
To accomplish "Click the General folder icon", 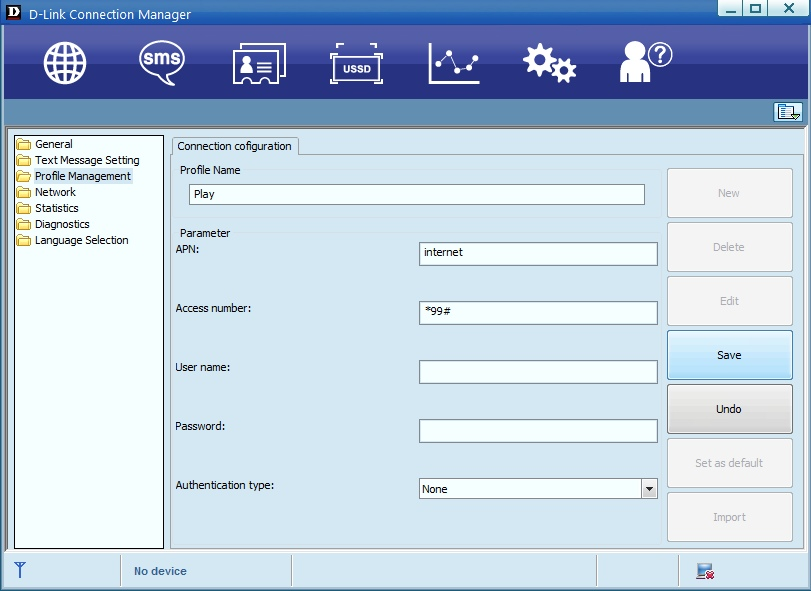I will click(x=24, y=144).
